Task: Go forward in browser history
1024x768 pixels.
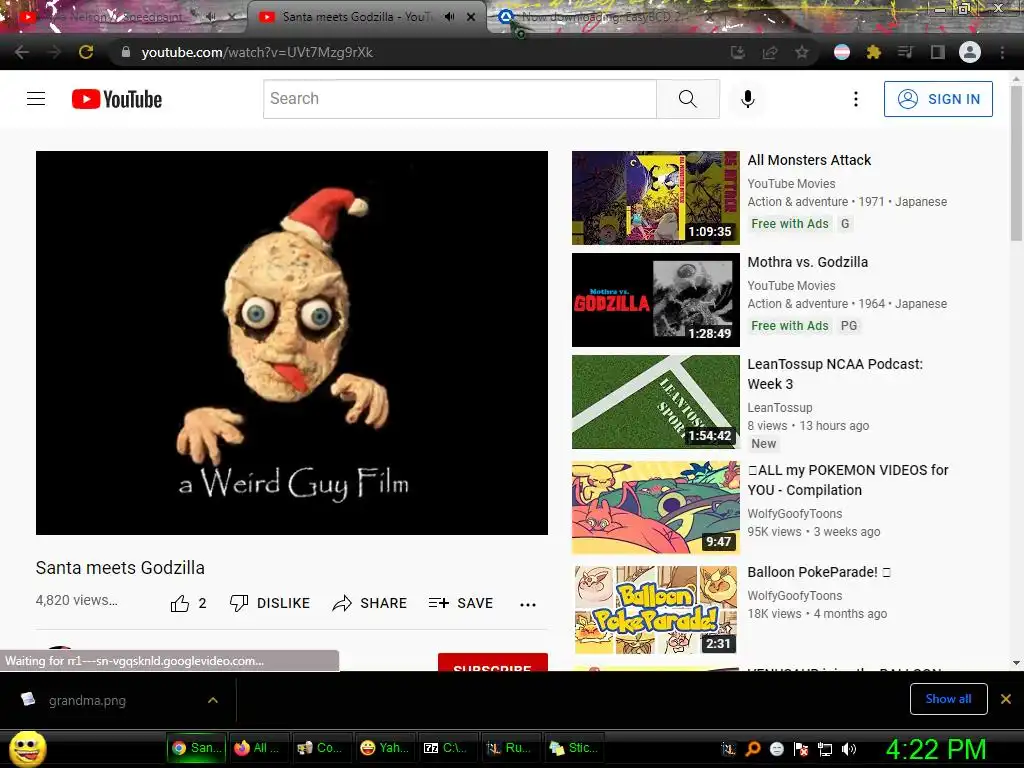Action: [54, 52]
